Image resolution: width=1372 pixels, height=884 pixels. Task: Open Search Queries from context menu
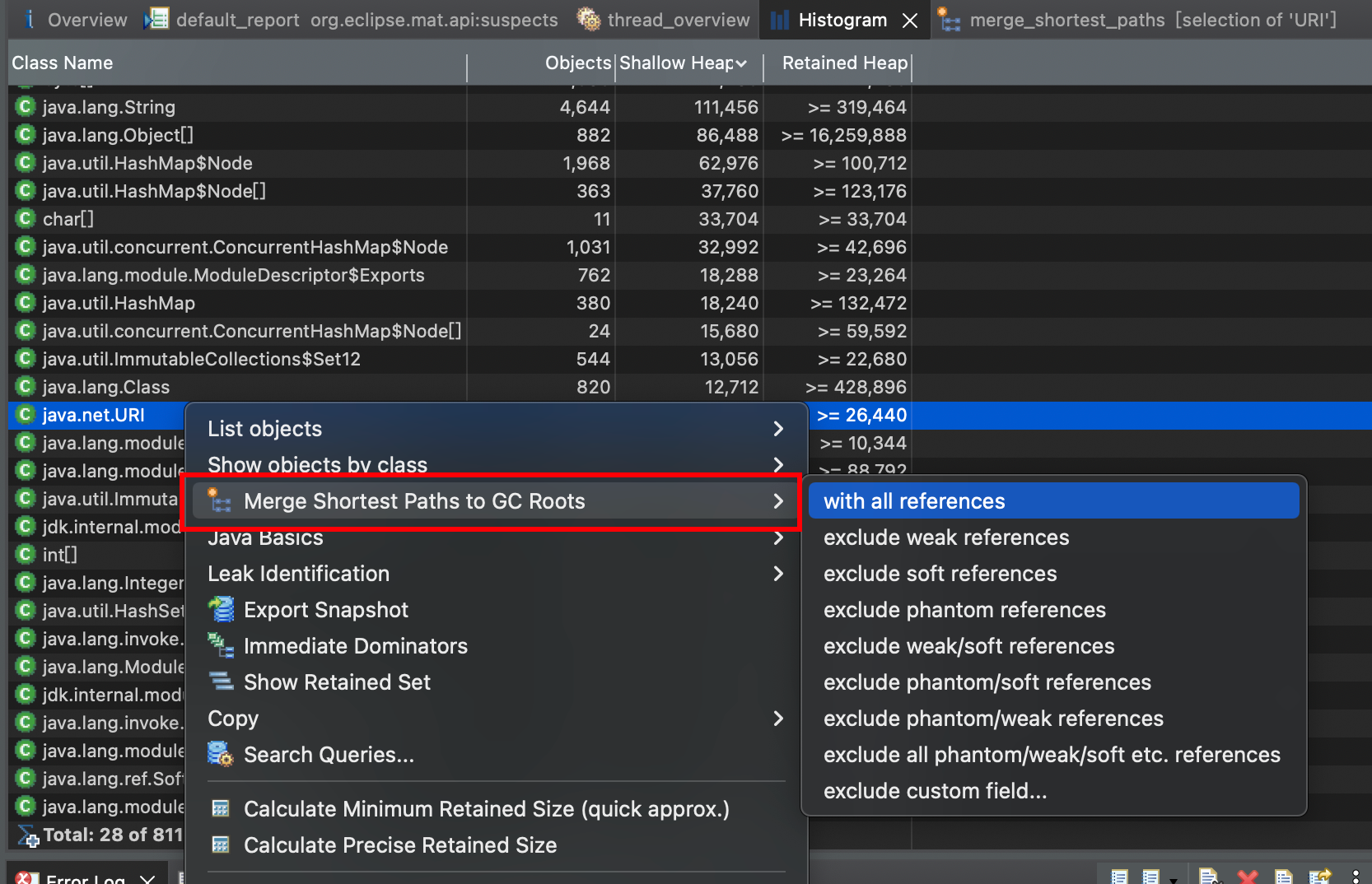pos(496,755)
